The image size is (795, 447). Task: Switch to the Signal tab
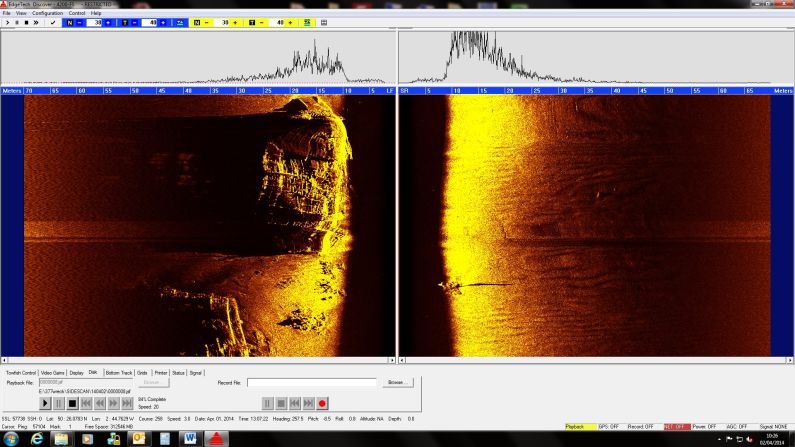[x=196, y=373]
